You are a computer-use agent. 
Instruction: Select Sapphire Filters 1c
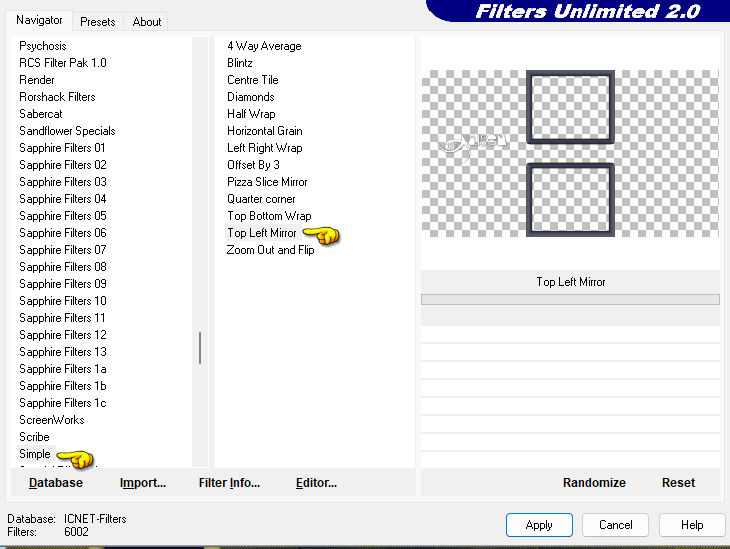[x=63, y=403]
